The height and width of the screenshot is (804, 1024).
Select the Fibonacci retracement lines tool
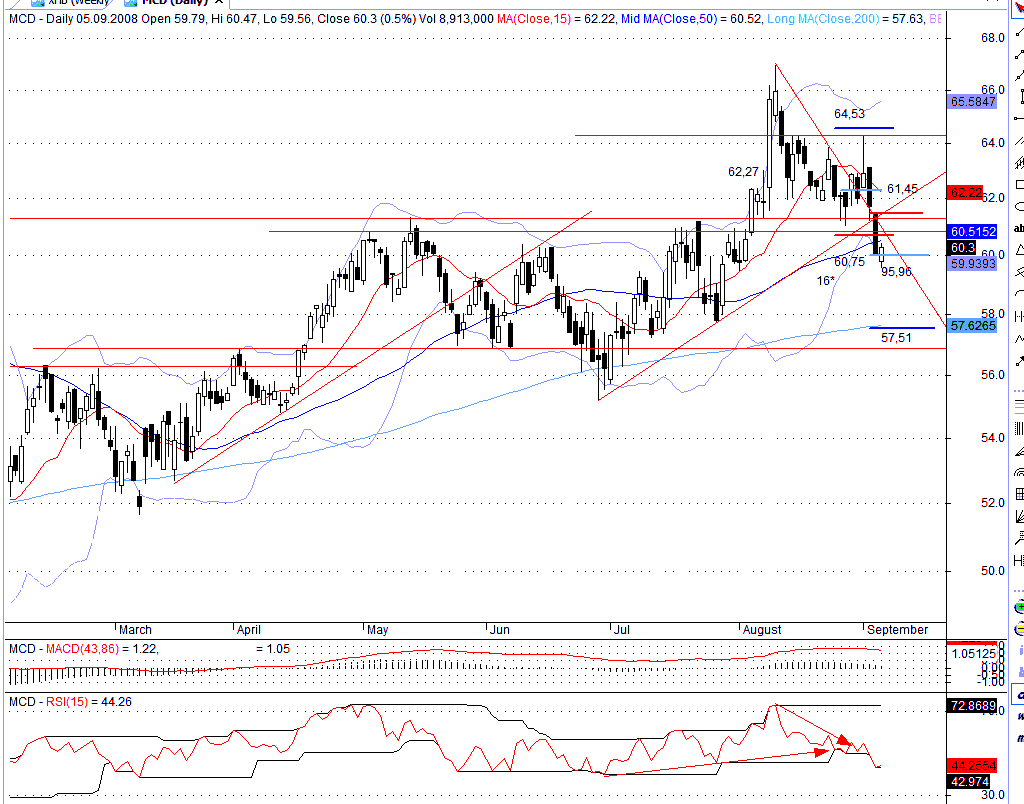(1019, 406)
